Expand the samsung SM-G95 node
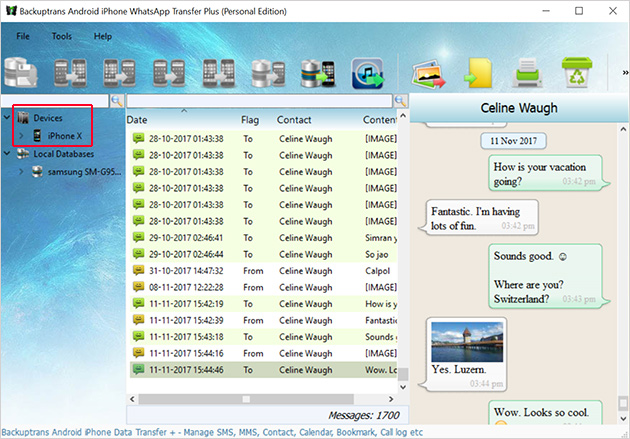The width and height of the screenshot is (630, 439). click(21, 172)
